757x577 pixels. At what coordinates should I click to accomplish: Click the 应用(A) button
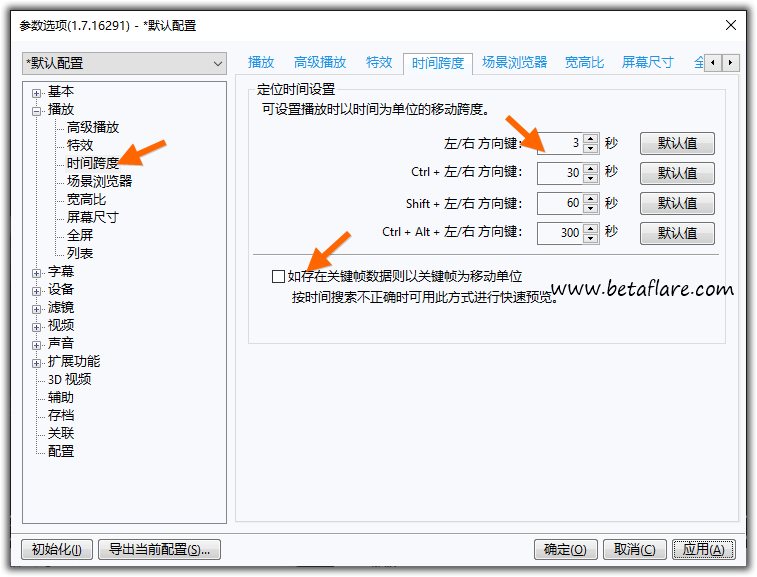point(704,549)
